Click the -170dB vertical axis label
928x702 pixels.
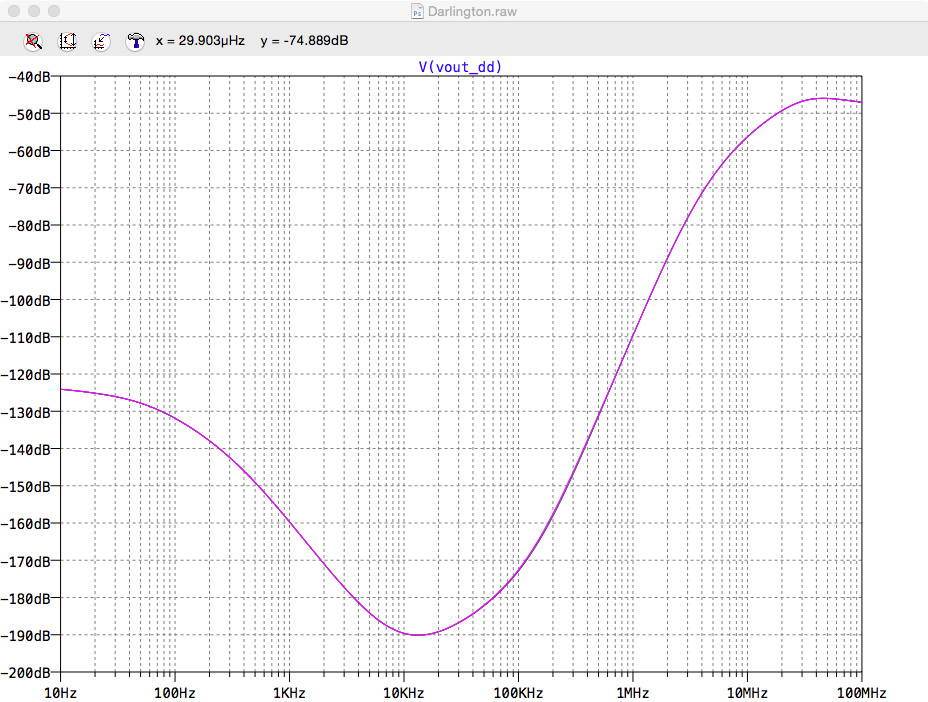coord(25,562)
